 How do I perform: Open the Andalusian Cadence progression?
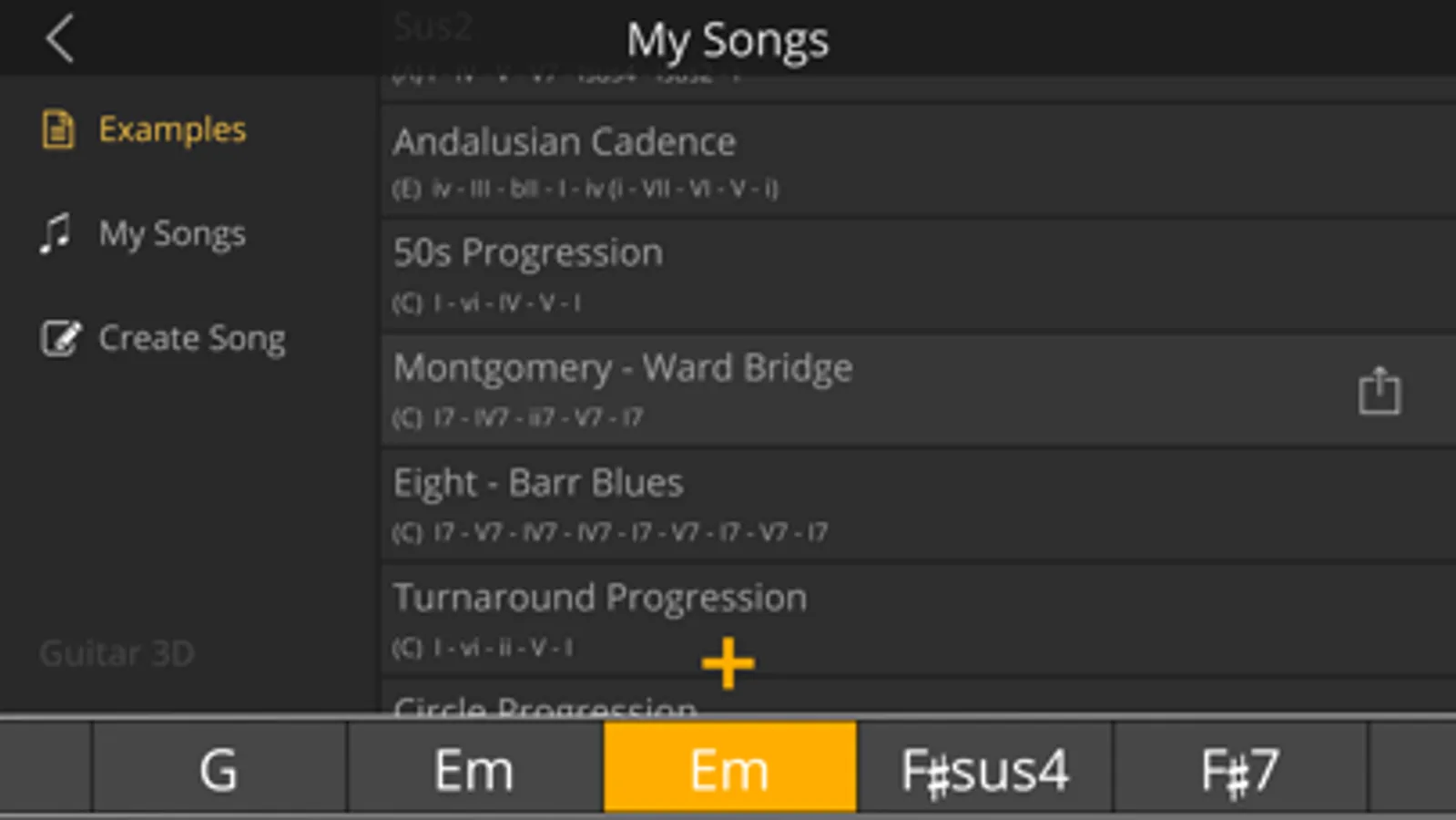[728, 160]
